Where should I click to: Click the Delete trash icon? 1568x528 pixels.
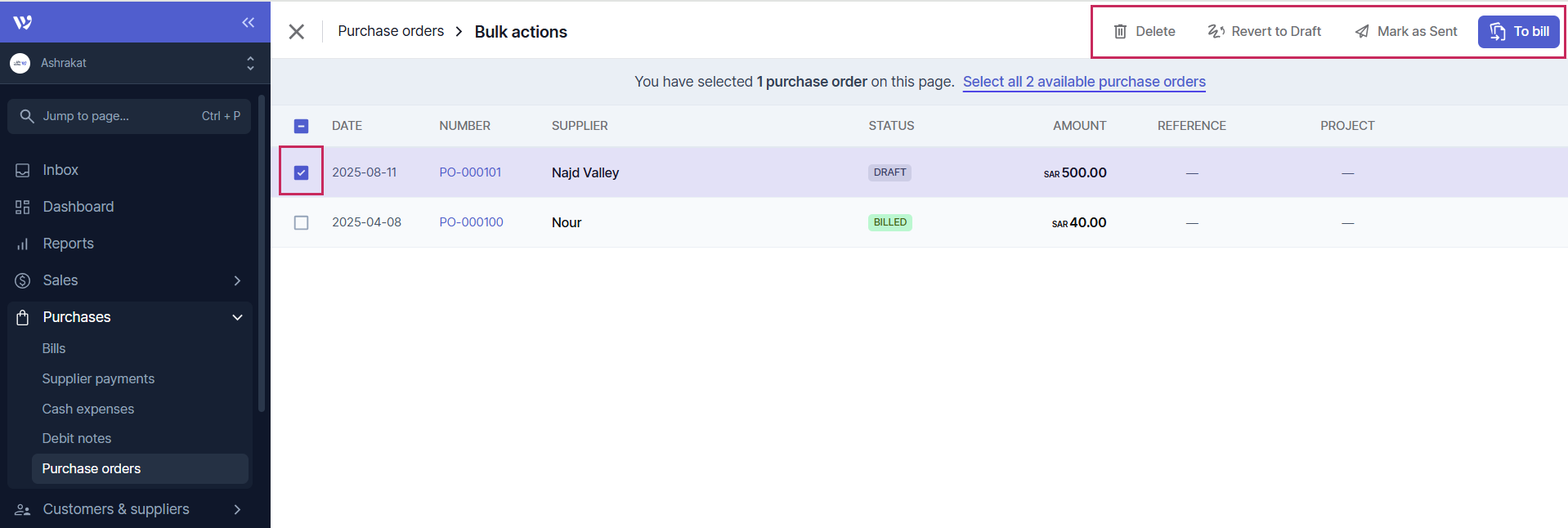pyautogui.click(x=1120, y=32)
